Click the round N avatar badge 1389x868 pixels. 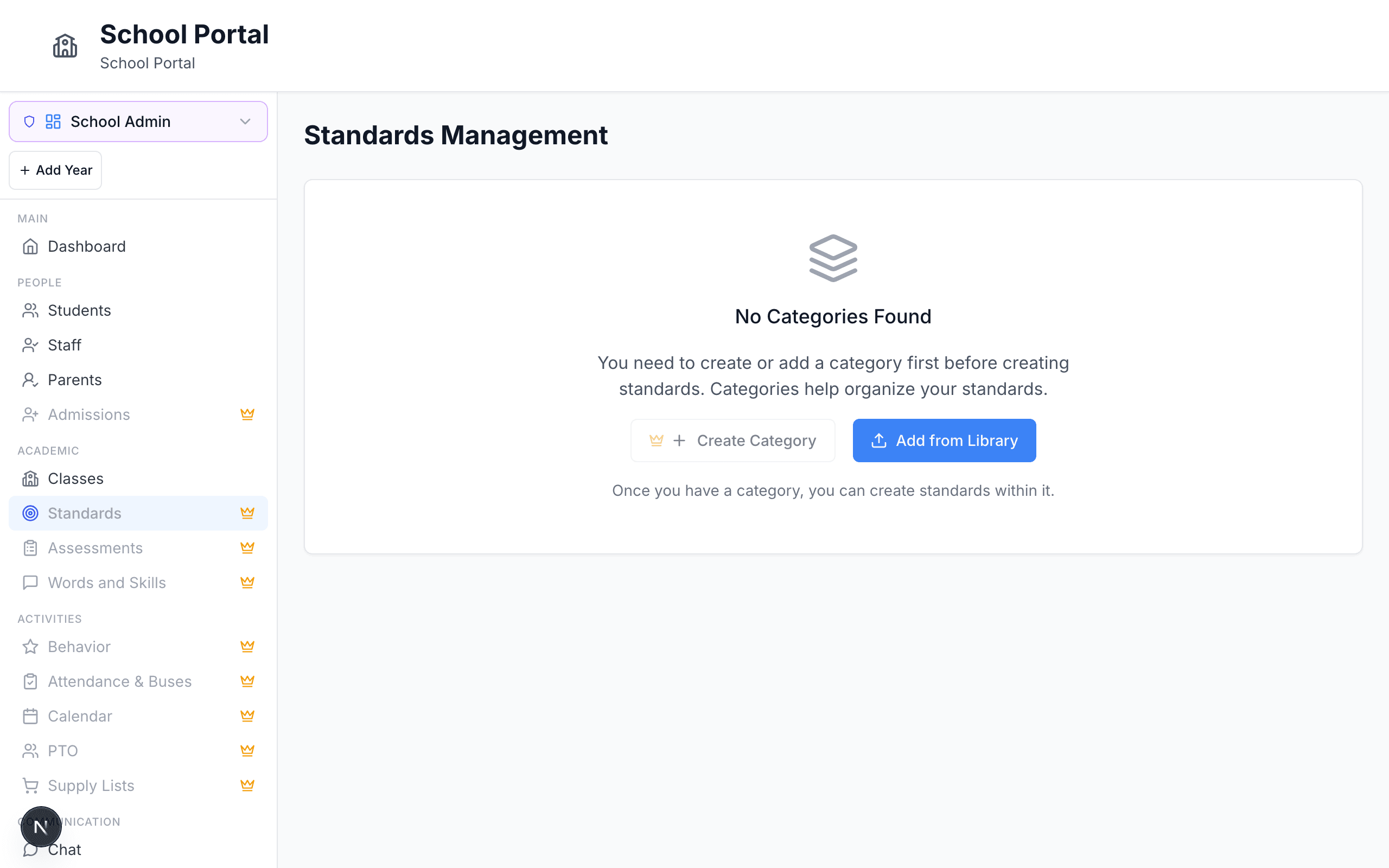click(41, 827)
